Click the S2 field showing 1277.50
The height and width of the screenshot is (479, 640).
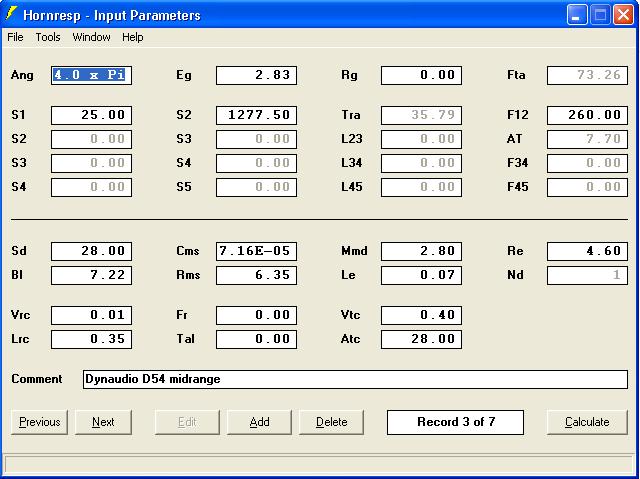(x=256, y=115)
